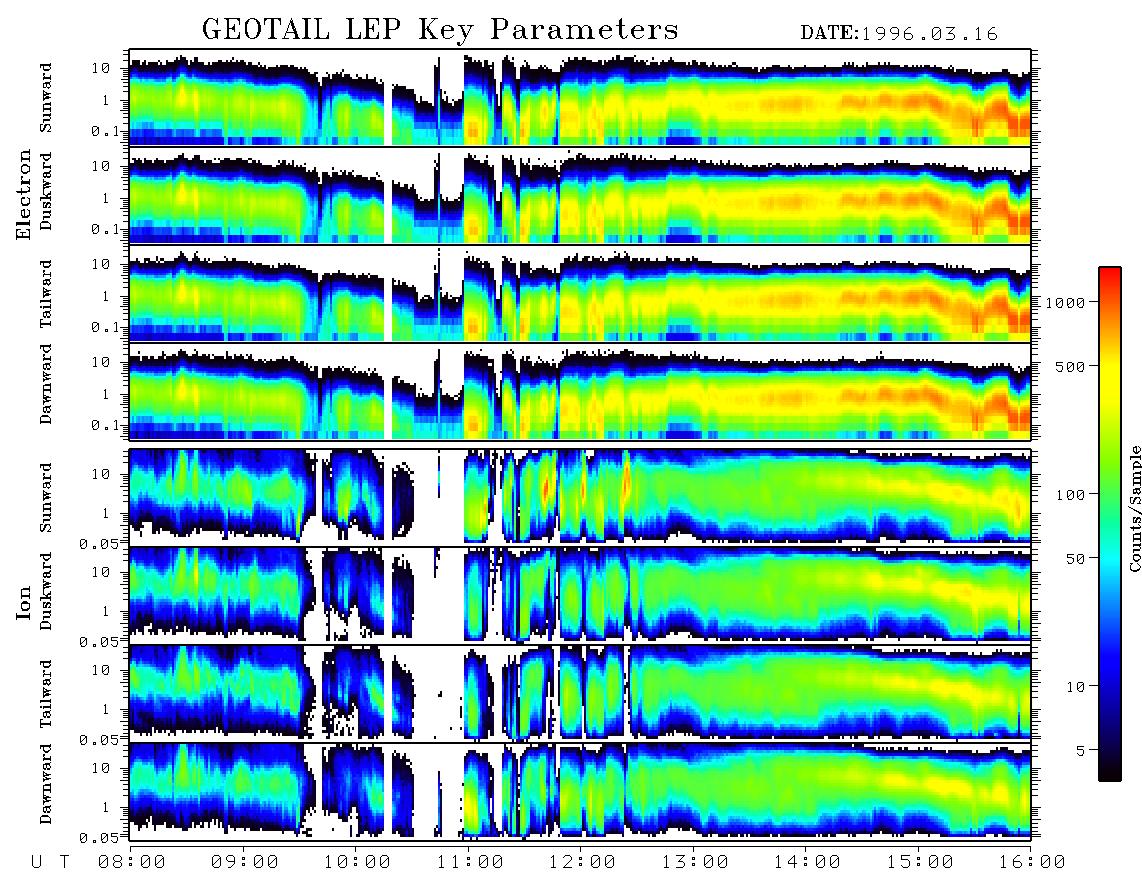Click the Electron Sunward spectrogram panel
Image resolution: width=1142 pixels, height=880 pixels.
coord(580,97)
